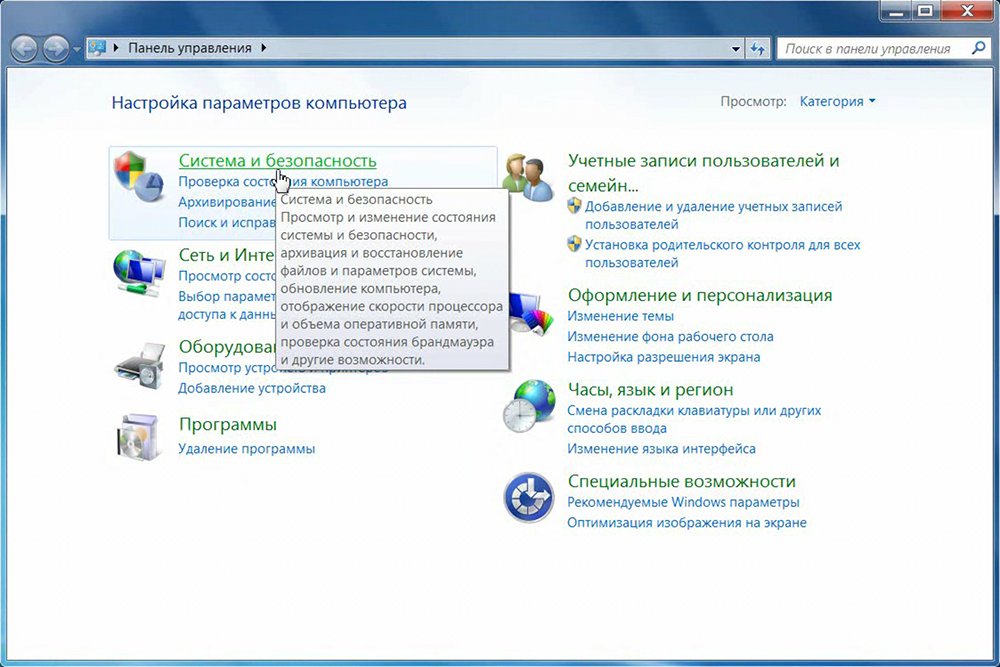1000x667 pixels.
Task: Open the Hardware printer icon
Action: click(x=140, y=365)
